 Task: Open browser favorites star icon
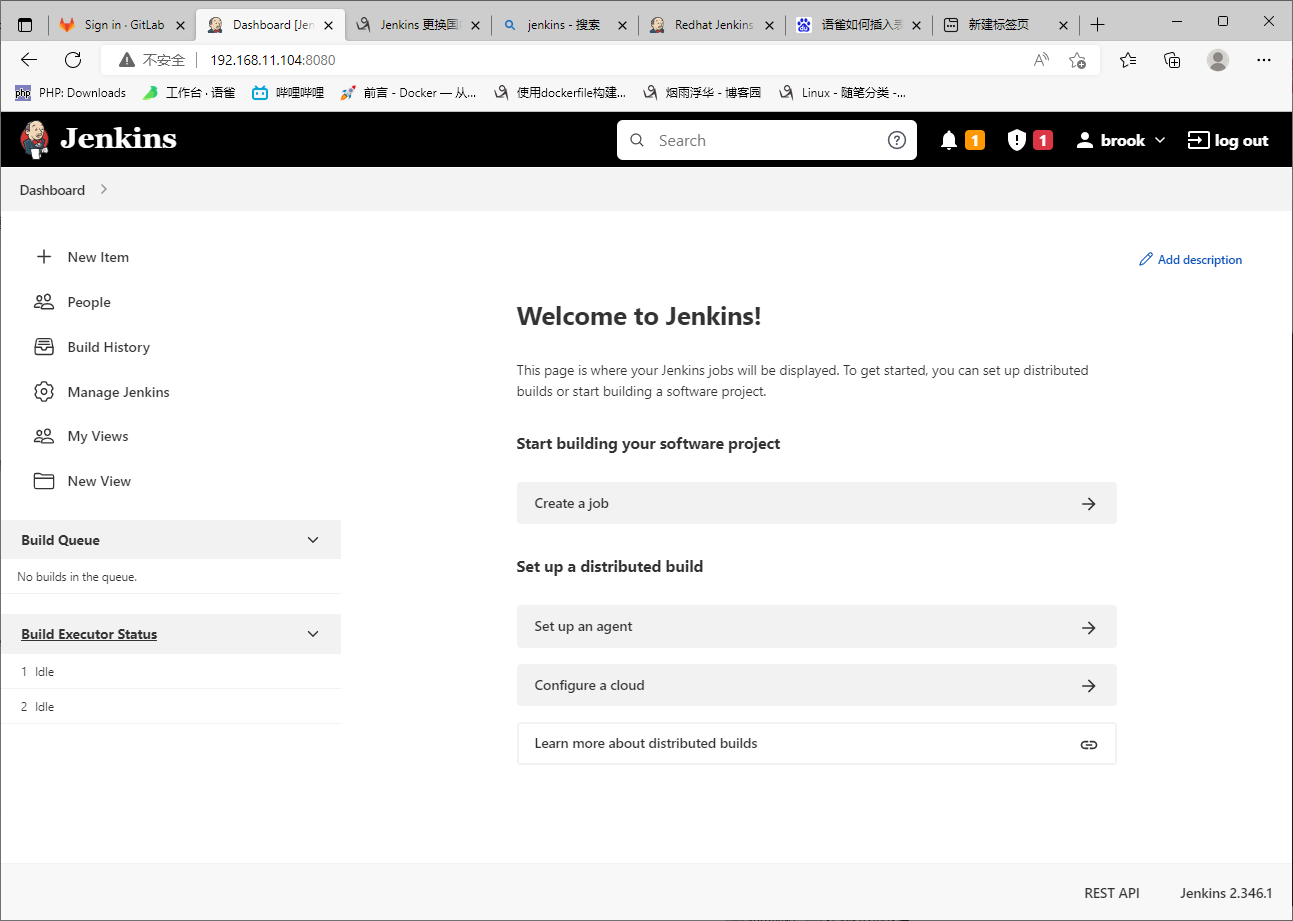point(1128,60)
